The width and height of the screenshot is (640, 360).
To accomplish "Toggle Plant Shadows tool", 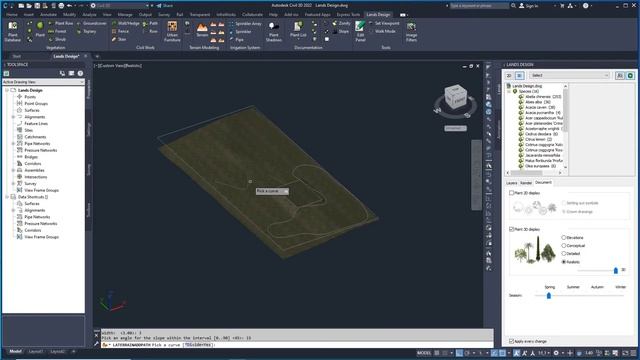I will click(273, 31).
